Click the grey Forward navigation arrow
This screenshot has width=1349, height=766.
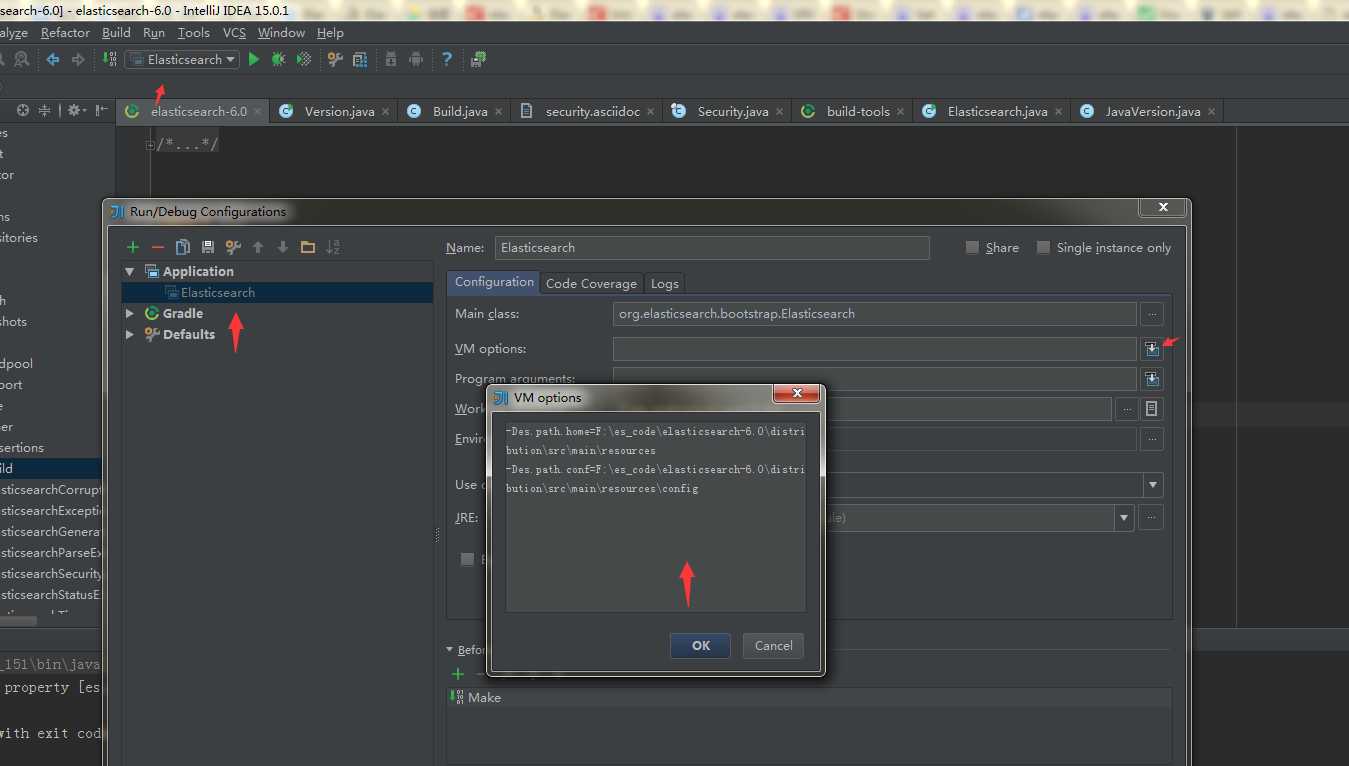point(78,60)
